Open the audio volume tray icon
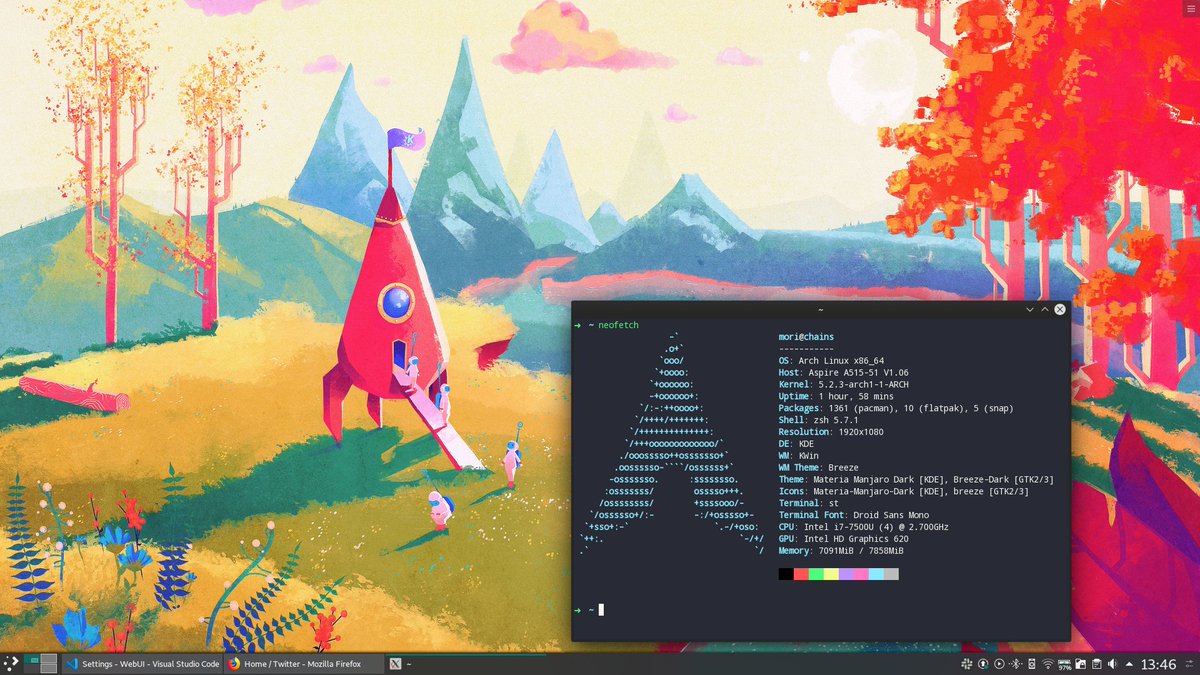The width and height of the screenshot is (1200, 675). point(1112,664)
